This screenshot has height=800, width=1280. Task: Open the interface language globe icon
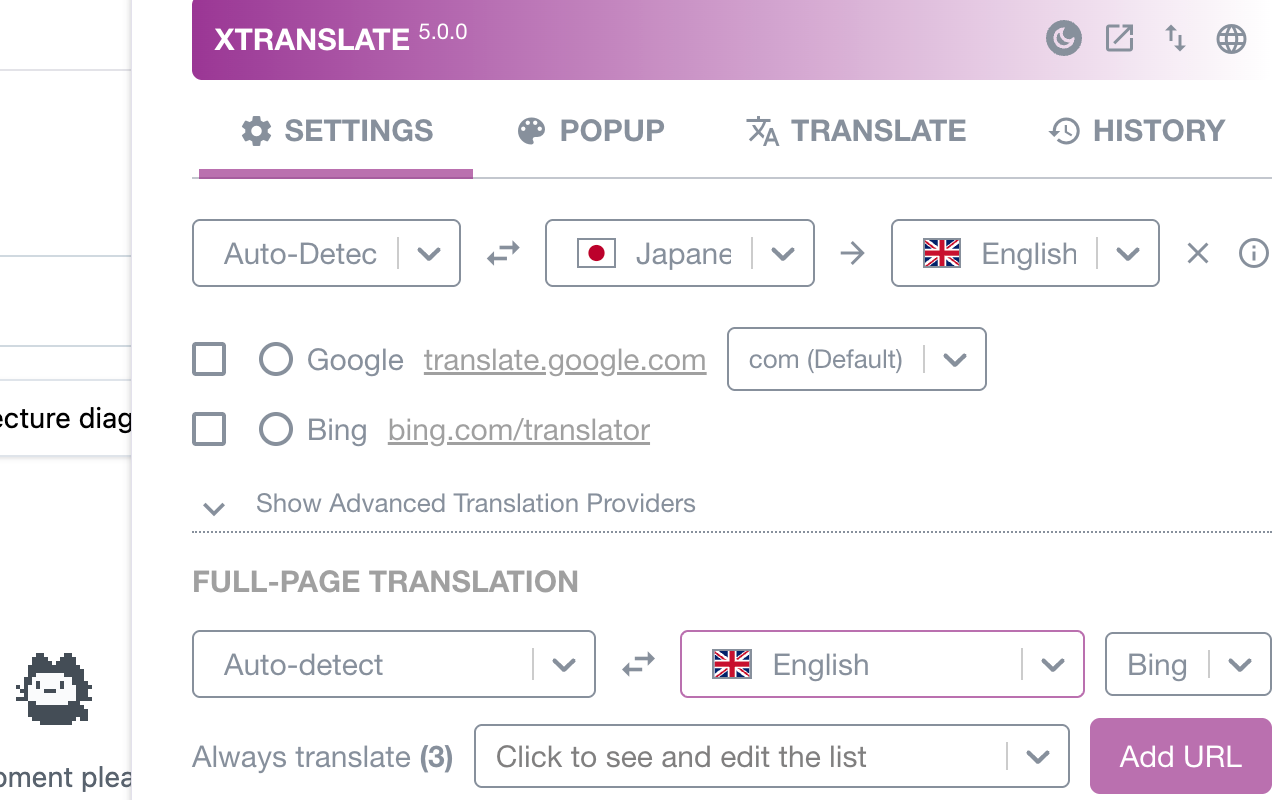1231,38
